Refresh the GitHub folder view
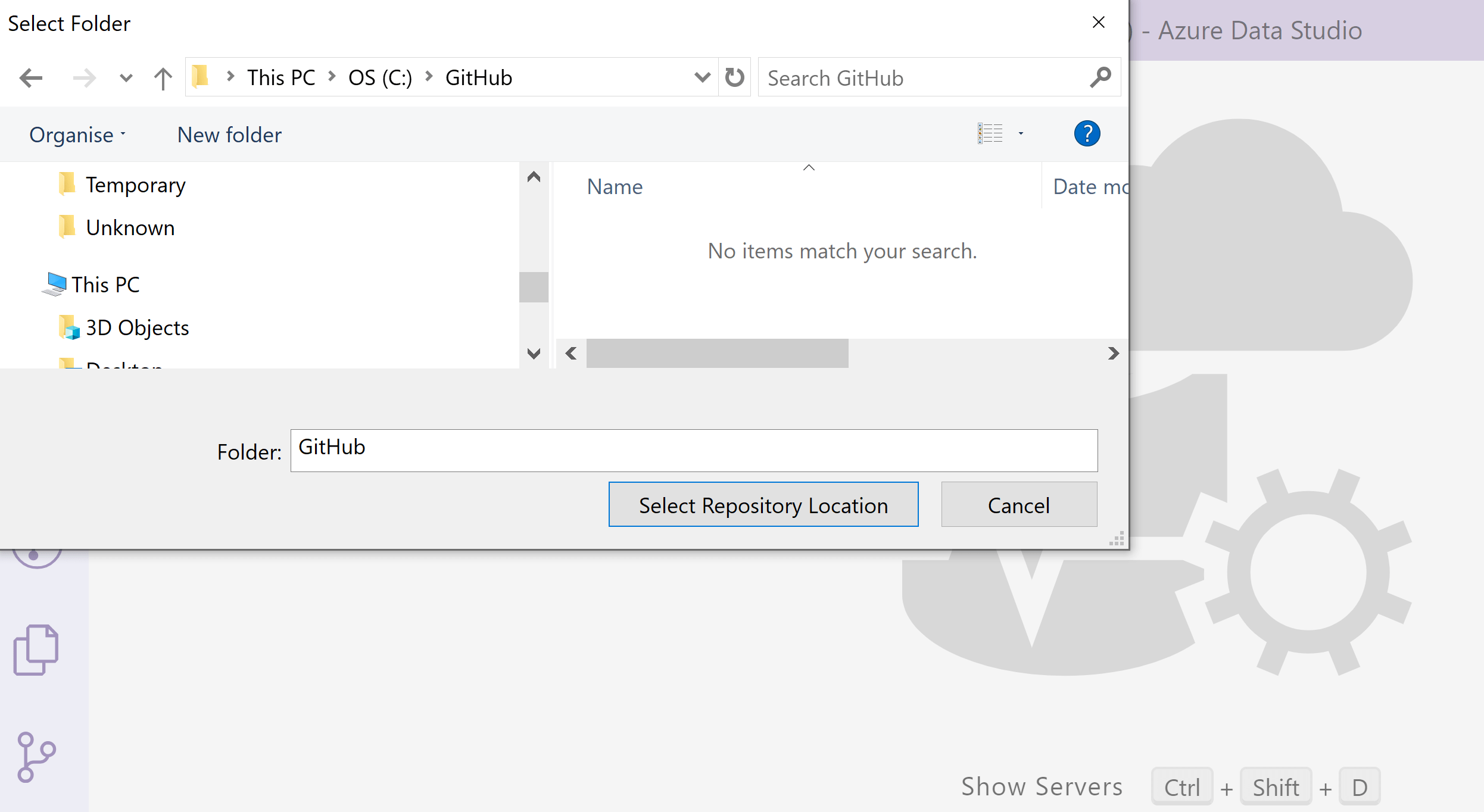The image size is (1484, 812). 735,77
